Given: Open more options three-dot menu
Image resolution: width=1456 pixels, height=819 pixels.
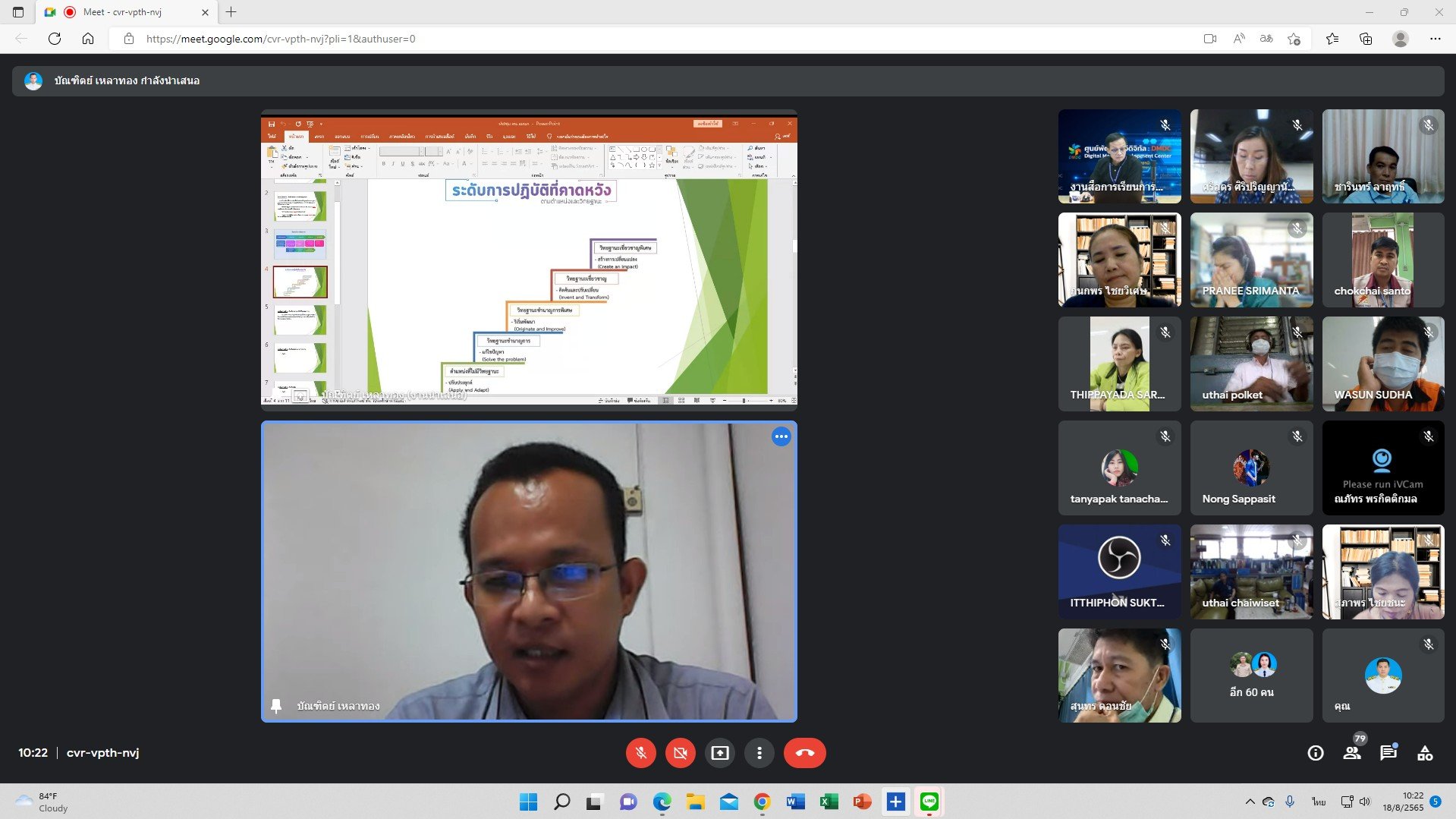Looking at the screenshot, I should click(759, 753).
